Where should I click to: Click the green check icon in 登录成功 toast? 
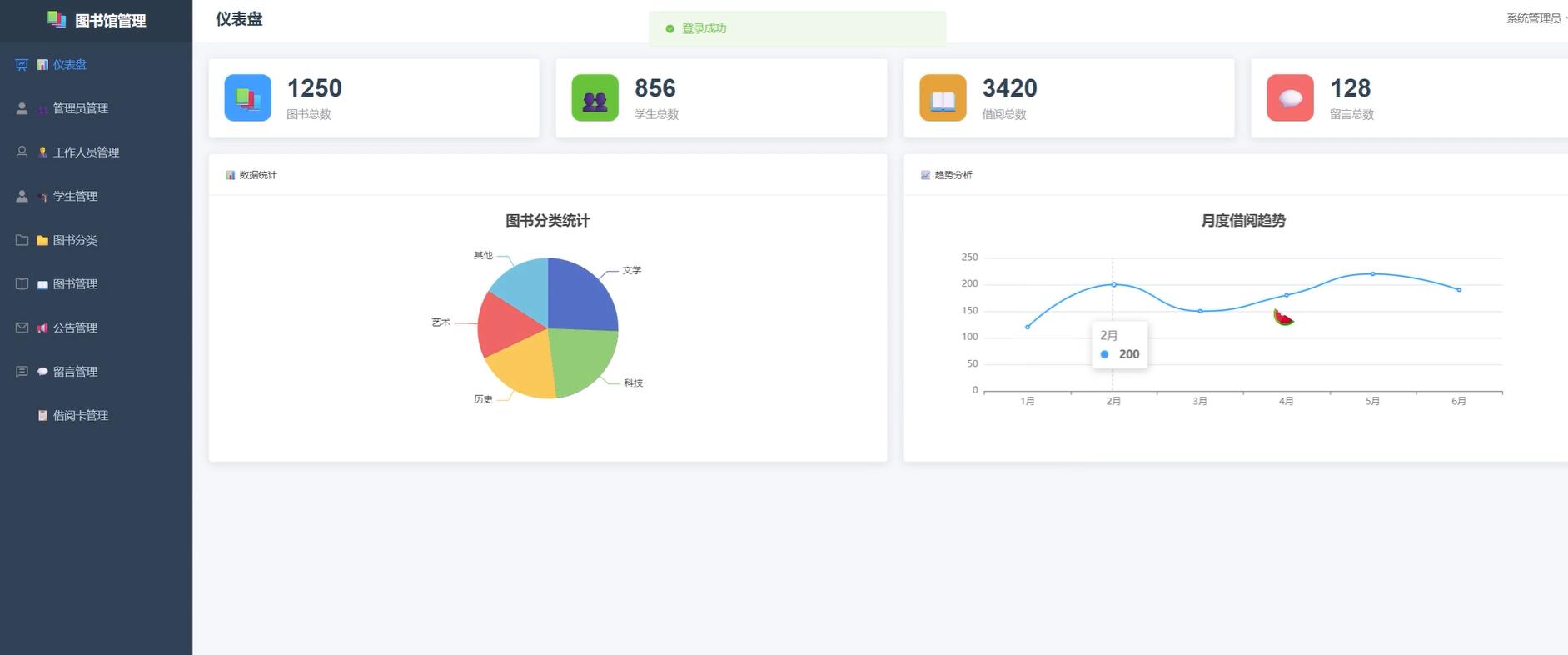pyautogui.click(x=670, y=28)
